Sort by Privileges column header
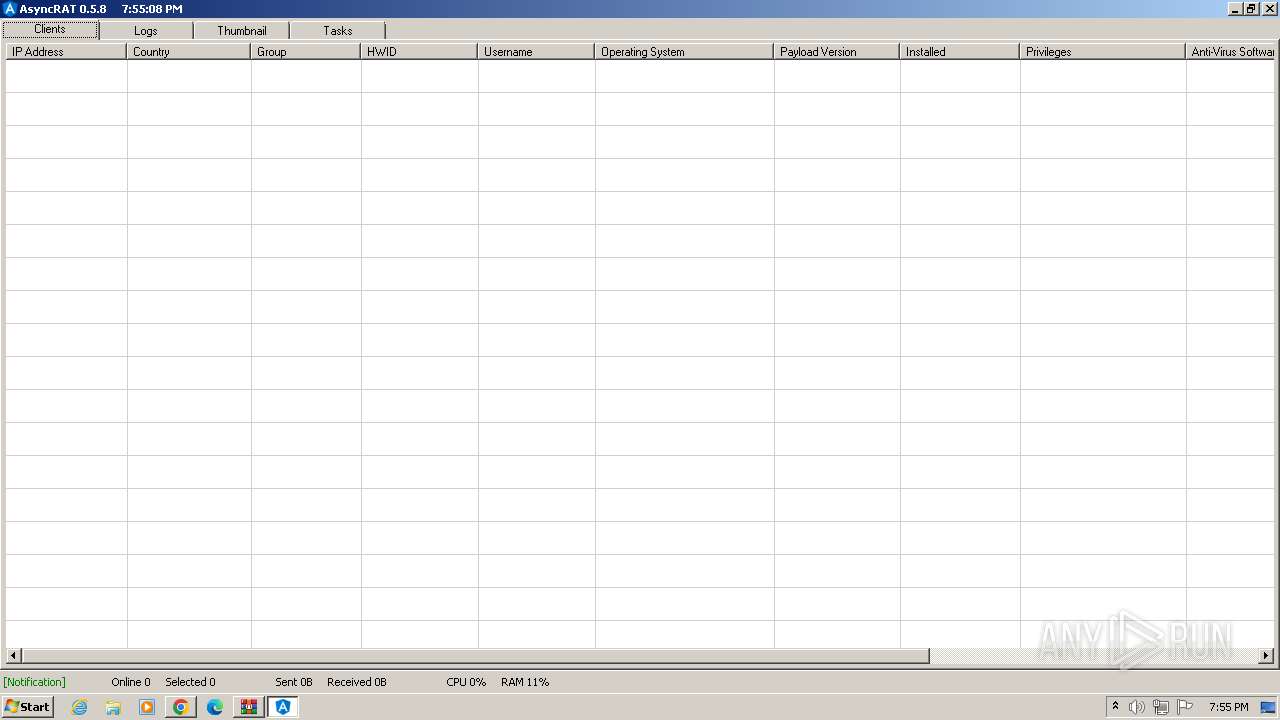Viewport: 1280px width, 720px height. [1102, 52]
